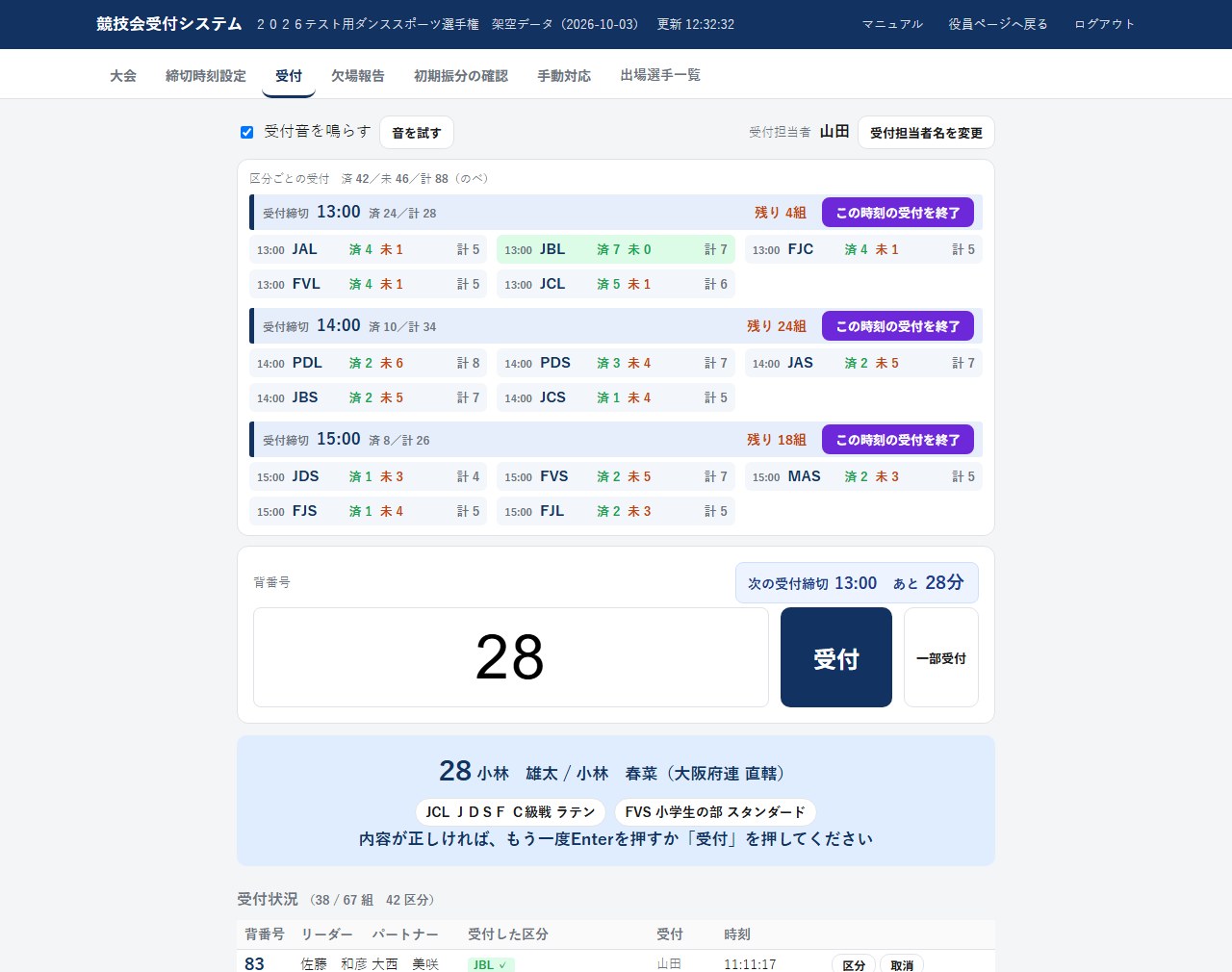Click the large 受付 submit button

tap(836, 657)
